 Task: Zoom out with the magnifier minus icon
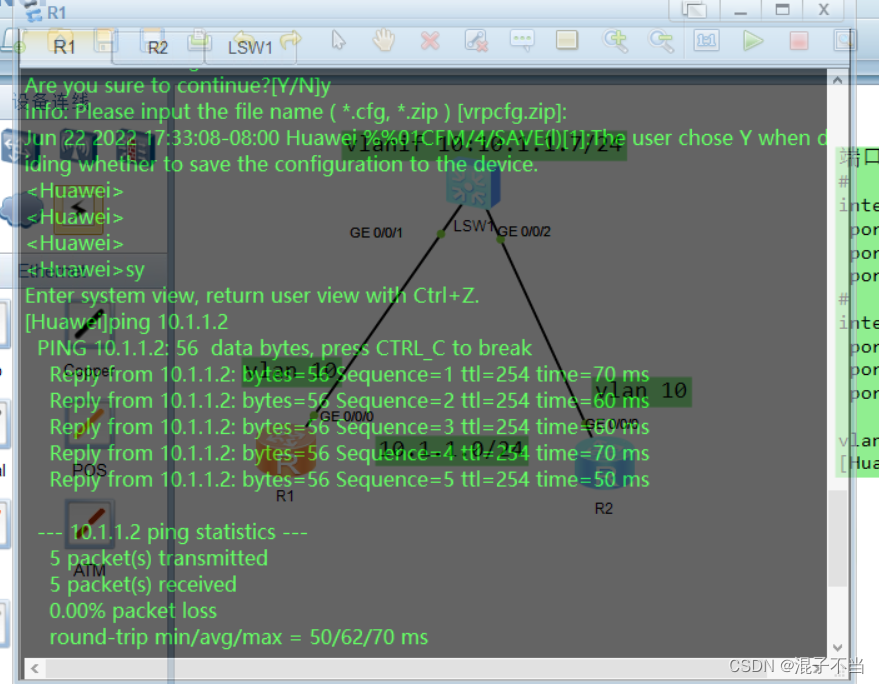661,40
